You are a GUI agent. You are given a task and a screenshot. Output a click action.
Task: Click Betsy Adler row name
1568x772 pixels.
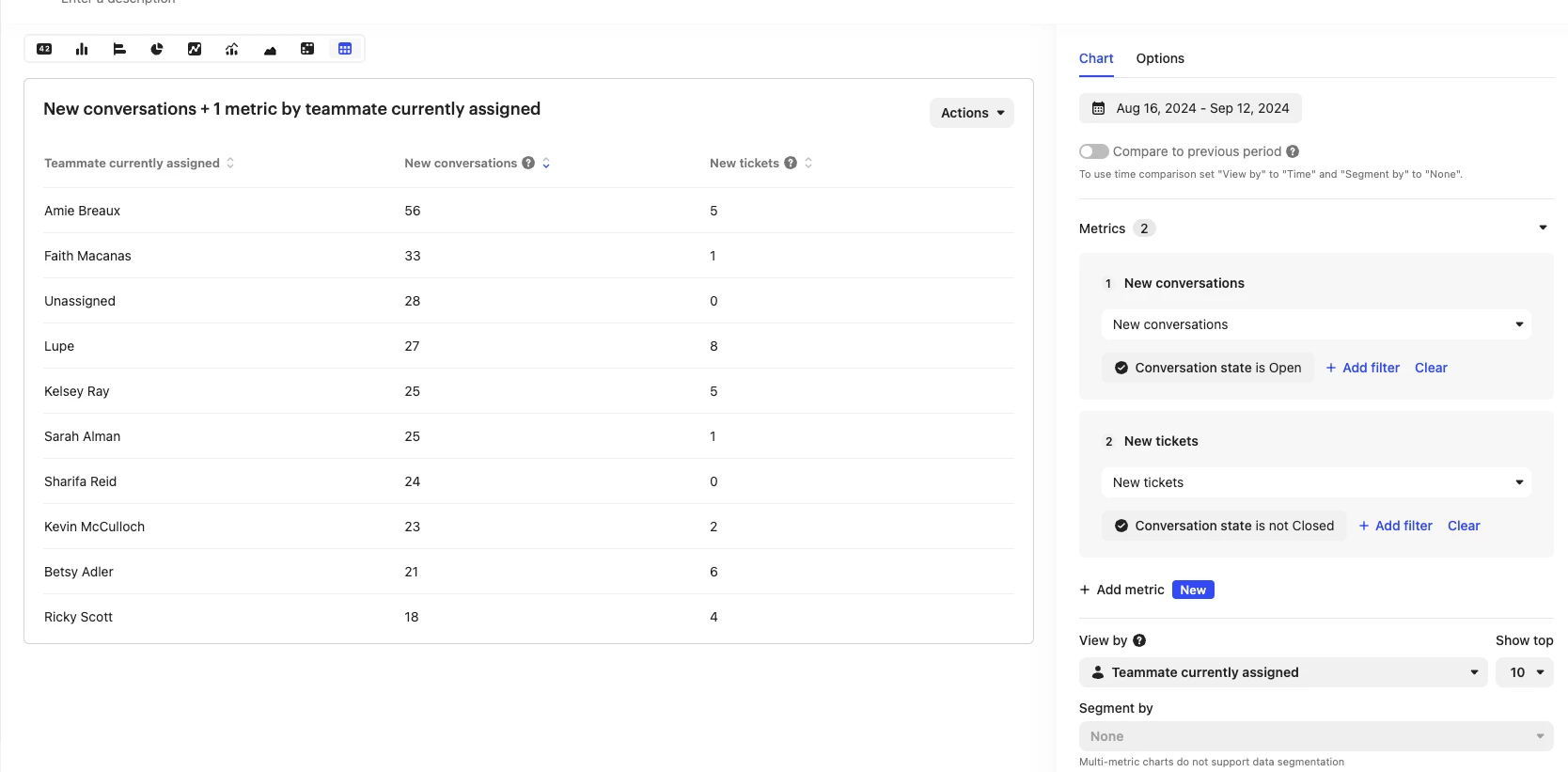tap(79, 572)
